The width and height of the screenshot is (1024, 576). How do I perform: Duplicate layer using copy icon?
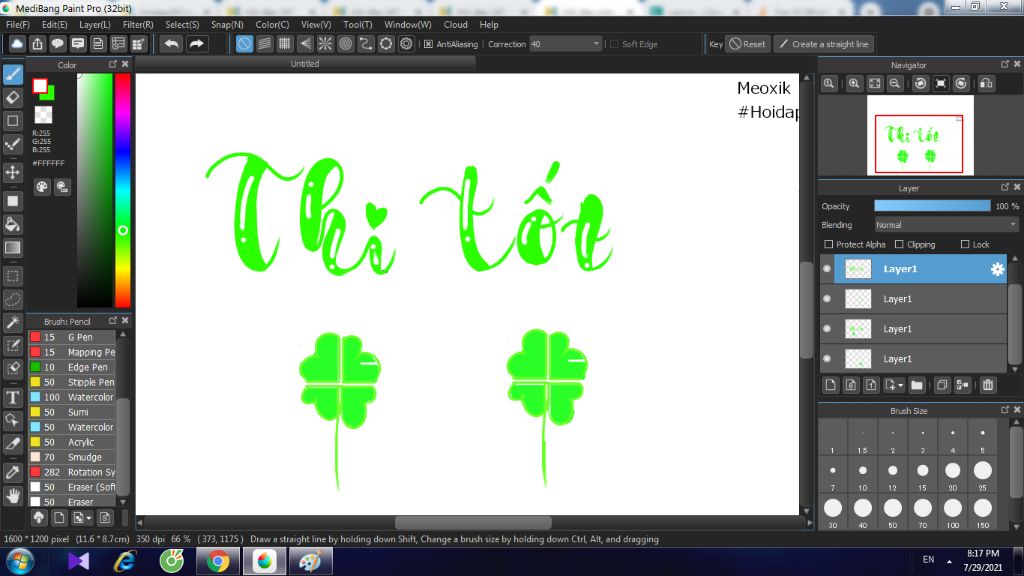(942, 385)
